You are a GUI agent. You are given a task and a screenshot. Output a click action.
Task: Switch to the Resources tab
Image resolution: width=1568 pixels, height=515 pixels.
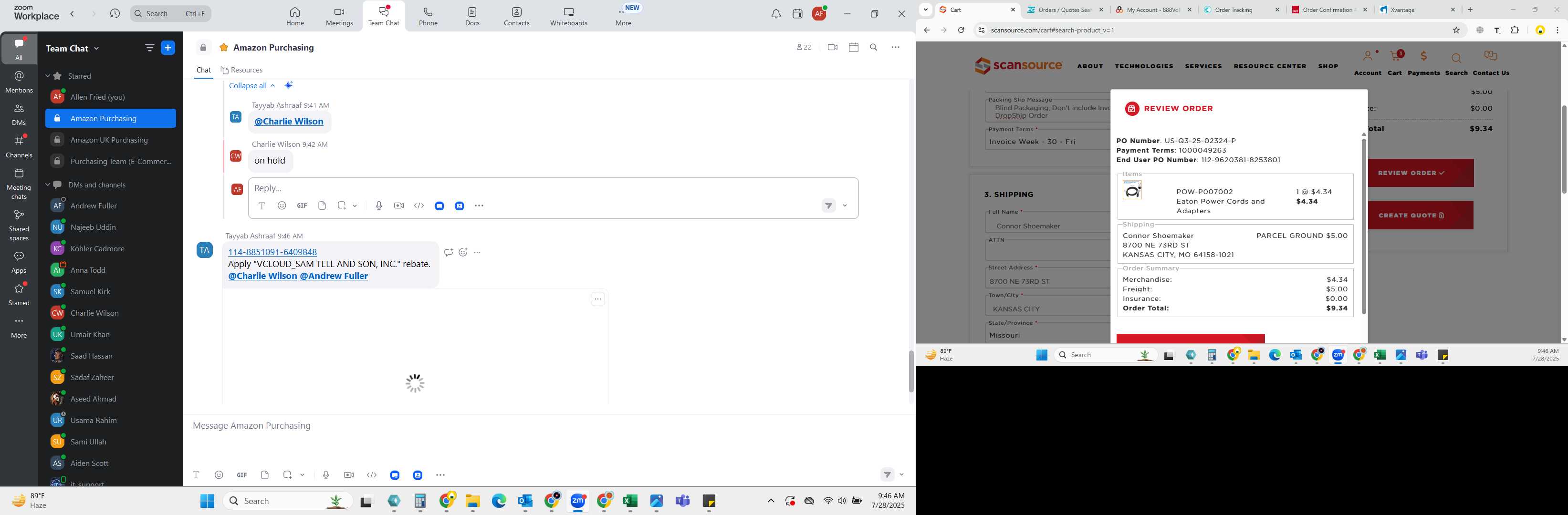pyautogui.click(x=241, y=70)
